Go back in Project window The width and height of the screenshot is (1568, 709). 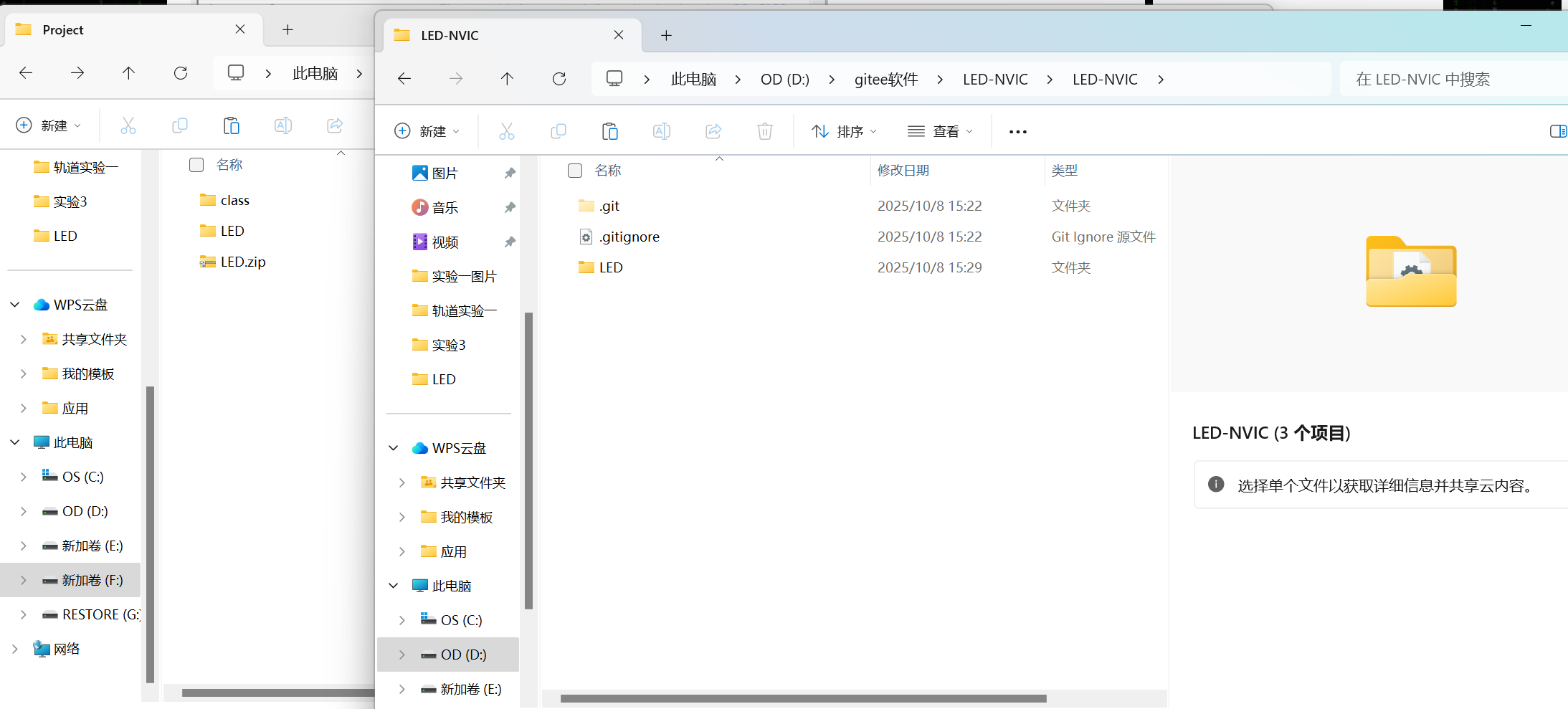[x=26, y=73]
